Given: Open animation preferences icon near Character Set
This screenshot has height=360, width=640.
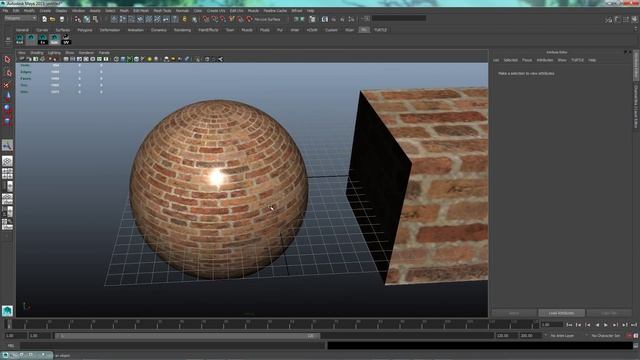Looking at the screenshot, I should click(636, 336).
